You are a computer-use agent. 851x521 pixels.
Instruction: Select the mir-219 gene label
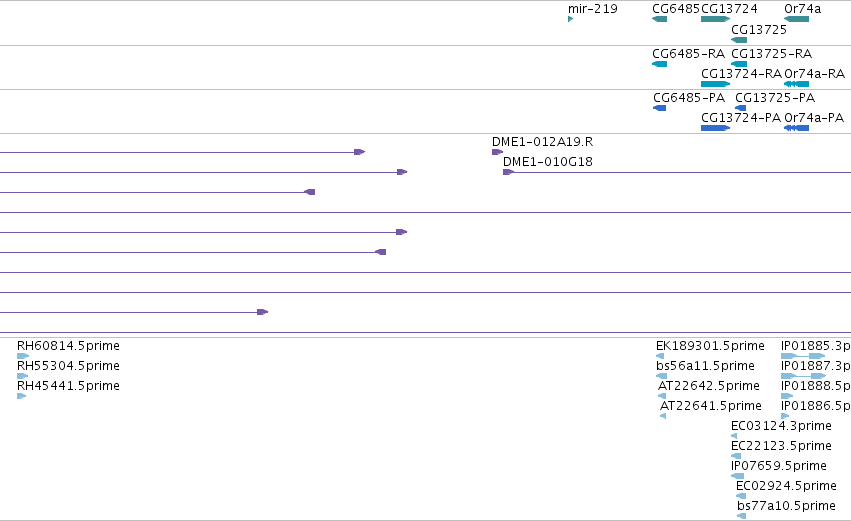pyautogui.click(x=593, y=9)
